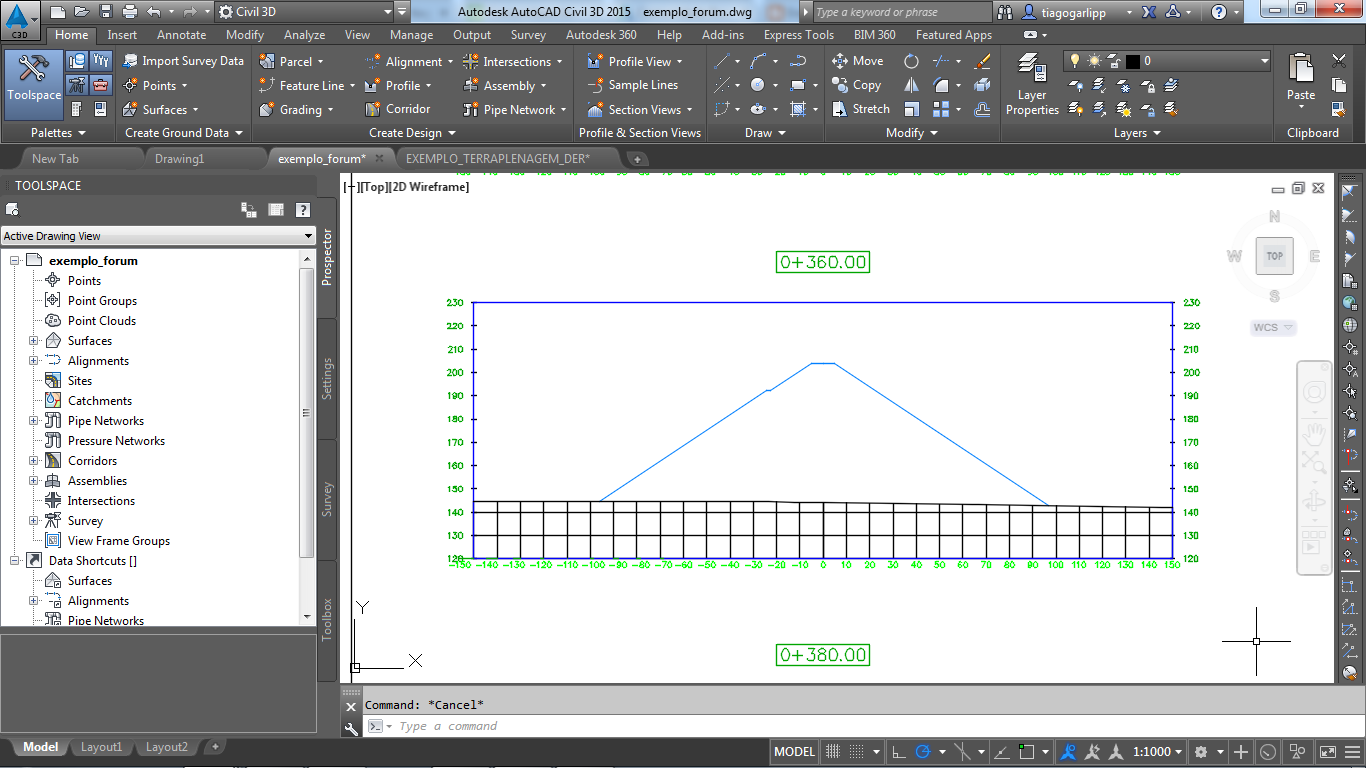Open the Analyze ribbon tab
Viewport: 1366px width, 768px height.
coord(304,35)
